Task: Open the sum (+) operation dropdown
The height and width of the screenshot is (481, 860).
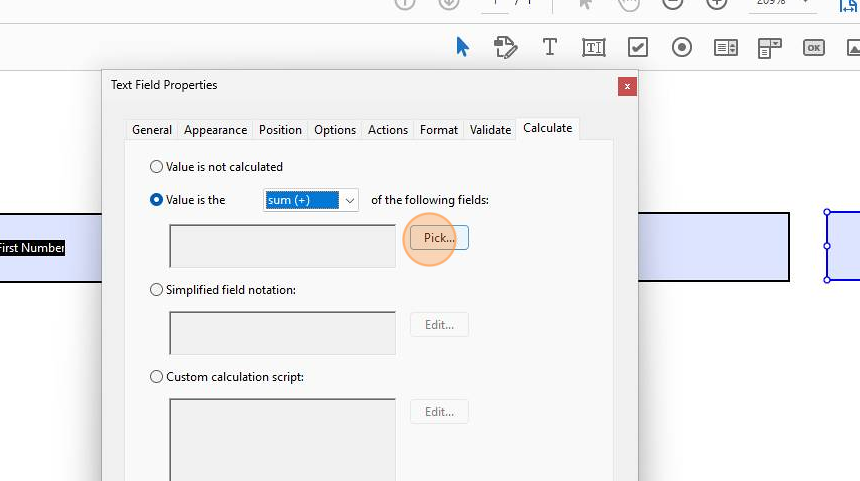Action: (x=311, y=200)
